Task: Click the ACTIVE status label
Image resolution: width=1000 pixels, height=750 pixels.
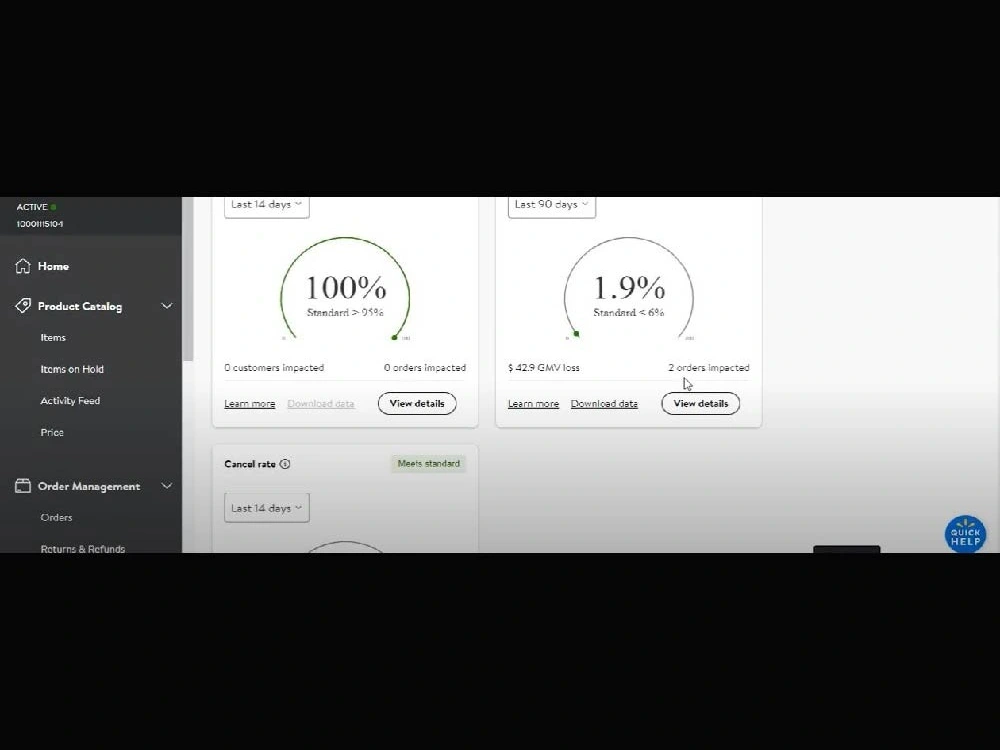Action: (32, 207)
